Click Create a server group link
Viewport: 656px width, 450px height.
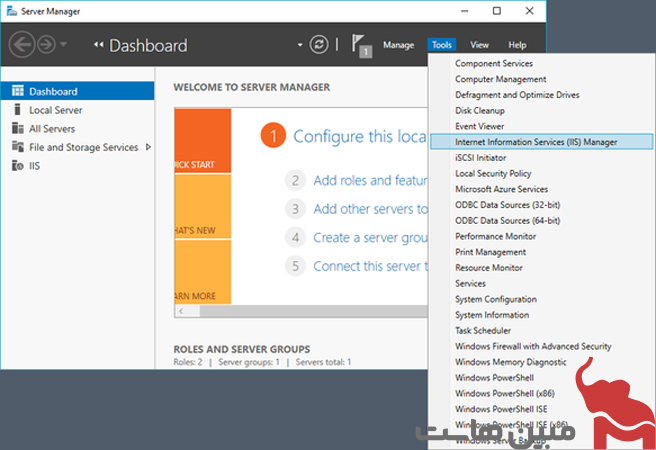(370, 238)
